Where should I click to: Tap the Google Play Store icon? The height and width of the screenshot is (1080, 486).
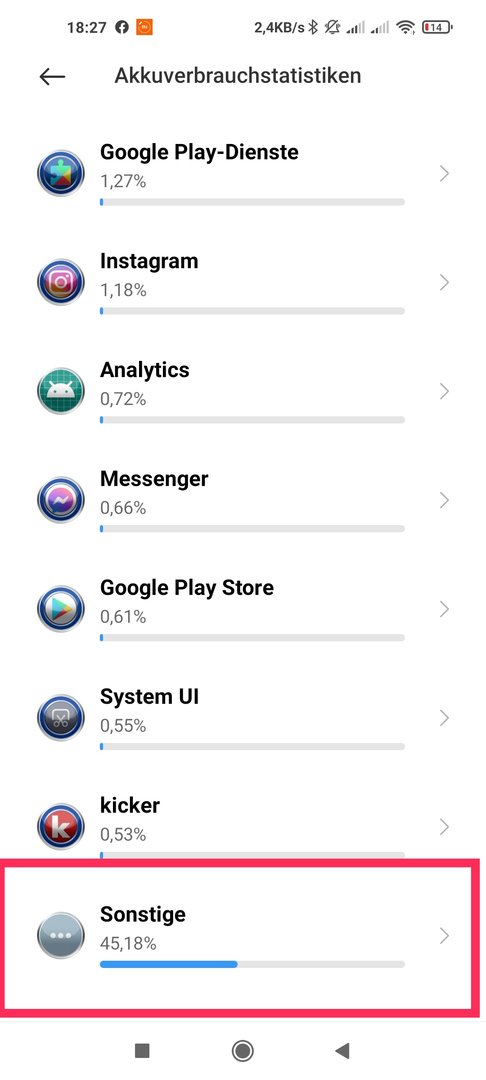tap(61, 609)
